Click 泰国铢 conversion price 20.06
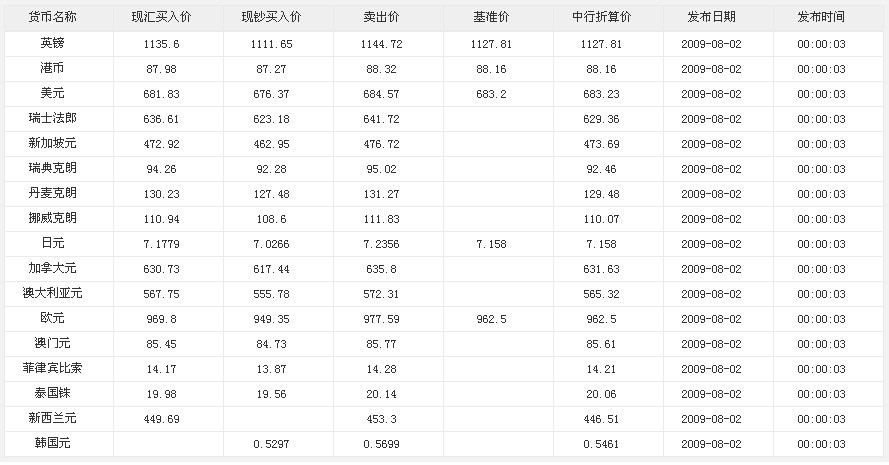 [600, 394]
